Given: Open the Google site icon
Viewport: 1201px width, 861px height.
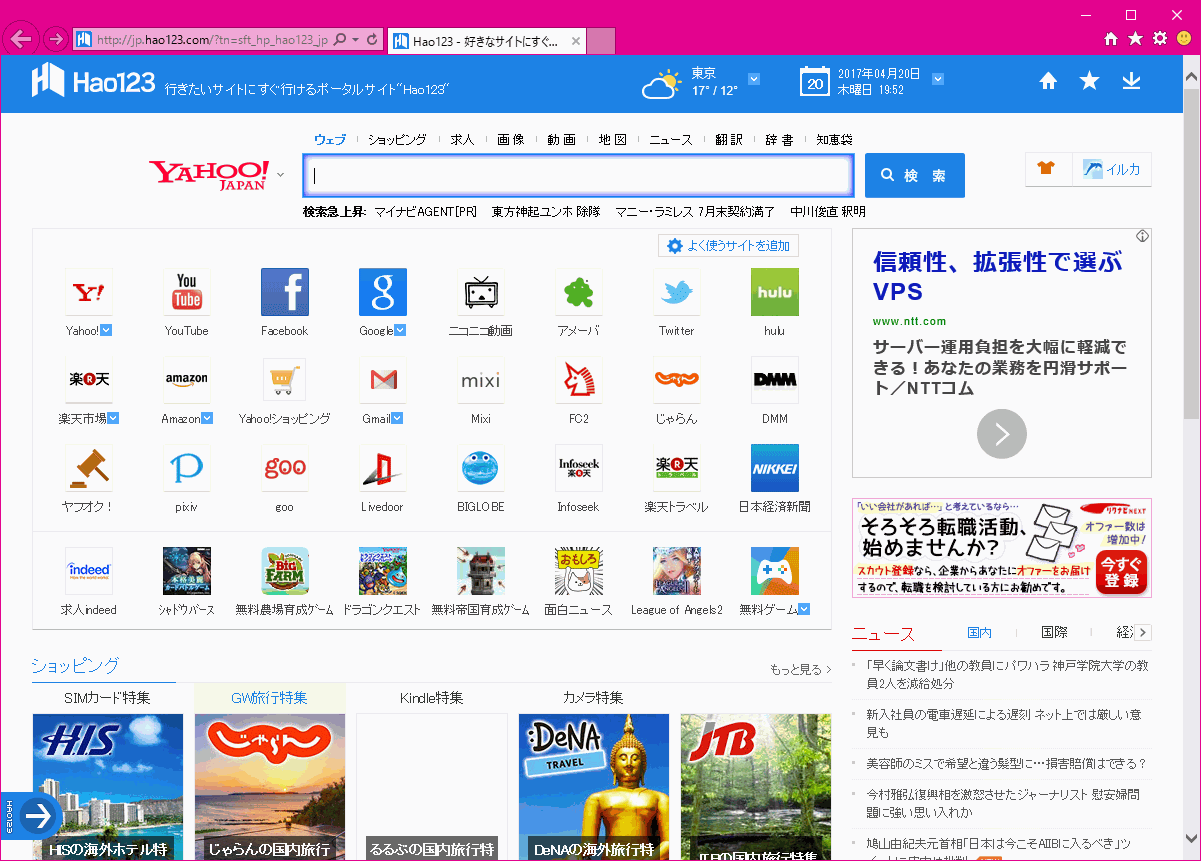Looking at the screenshot, I should tap(383, 292).
